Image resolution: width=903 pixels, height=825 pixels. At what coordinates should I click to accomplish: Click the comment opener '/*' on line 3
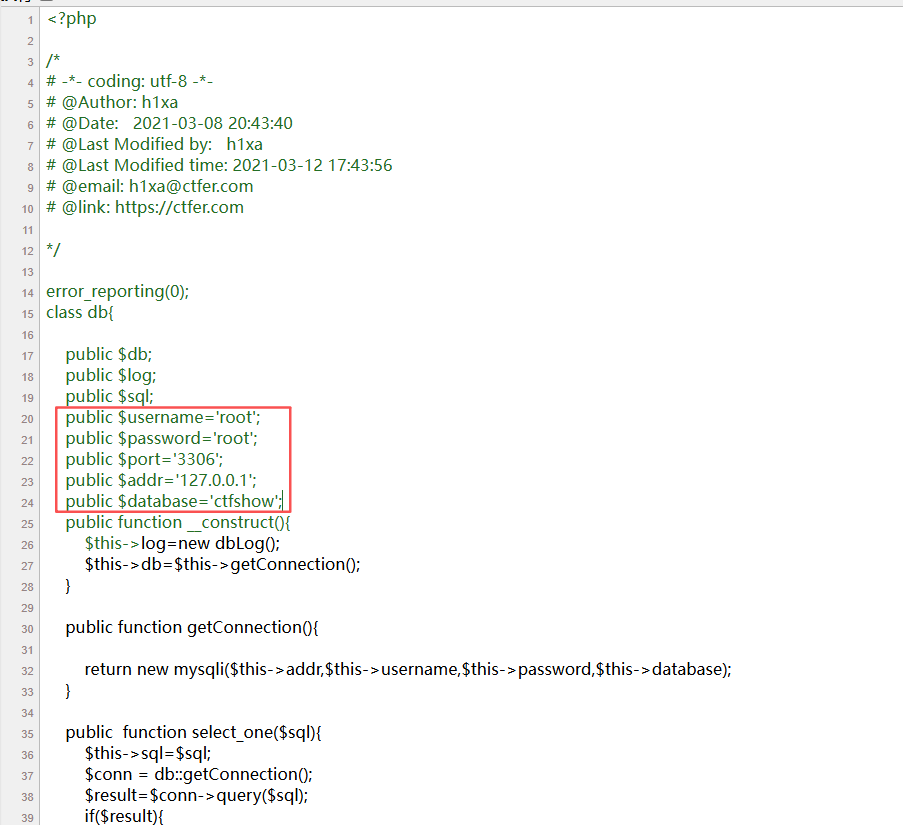coord(53,60)
